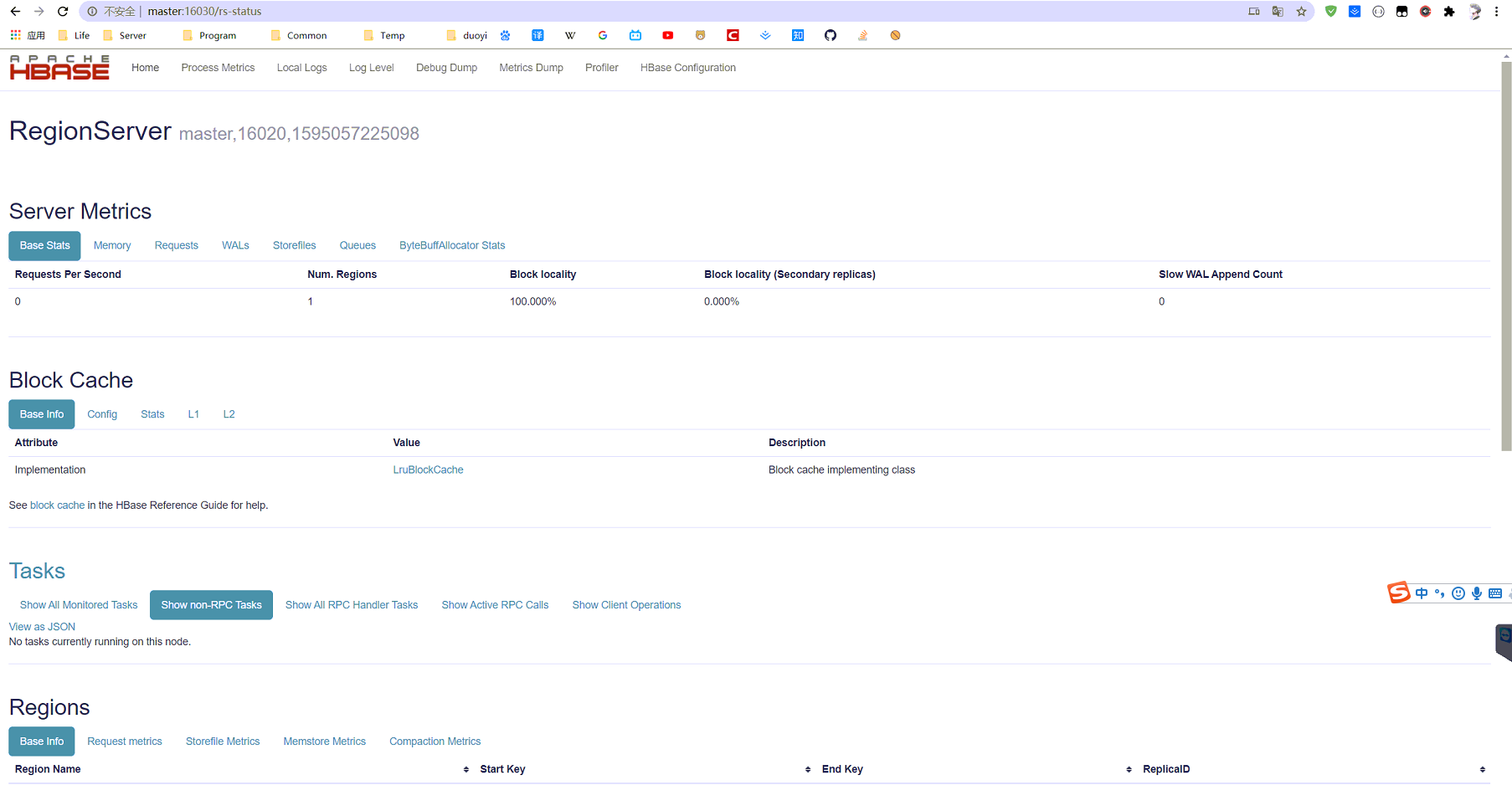The image size is (1512, 785).
Task: Open the Zhihu bookmark icon
Action: point(798,35)
